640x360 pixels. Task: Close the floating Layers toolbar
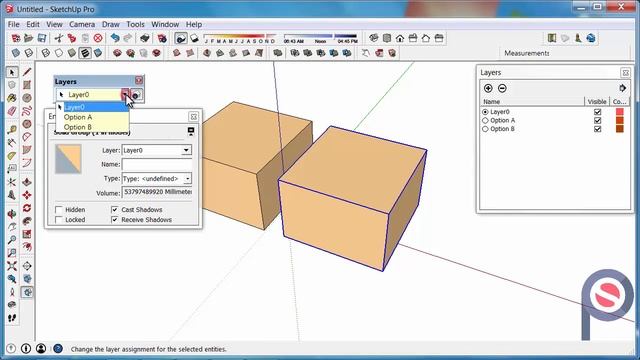(x=139, y=80)
